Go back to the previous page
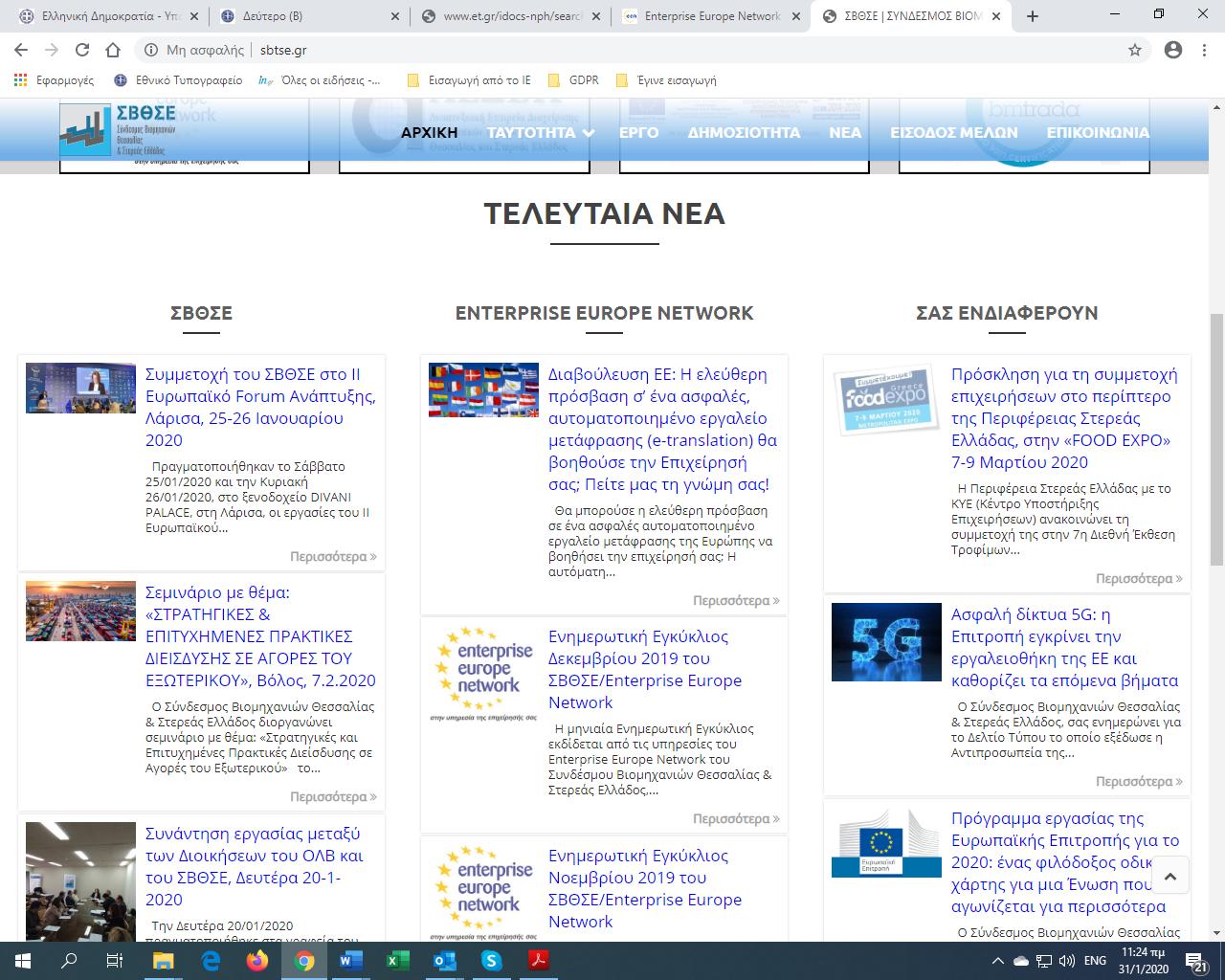This screenshot has height=980, width=1225. coord(21,50)
